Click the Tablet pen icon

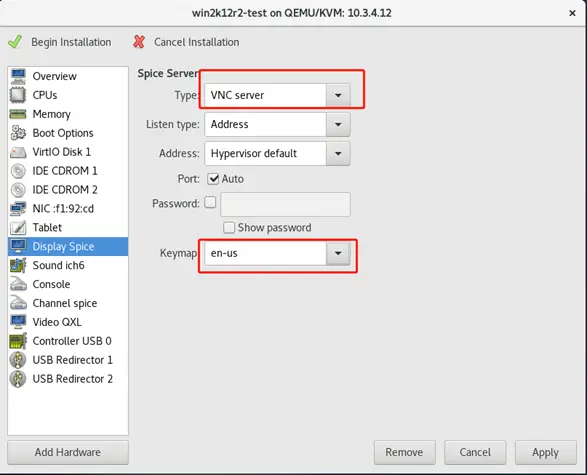pos(18,228)
